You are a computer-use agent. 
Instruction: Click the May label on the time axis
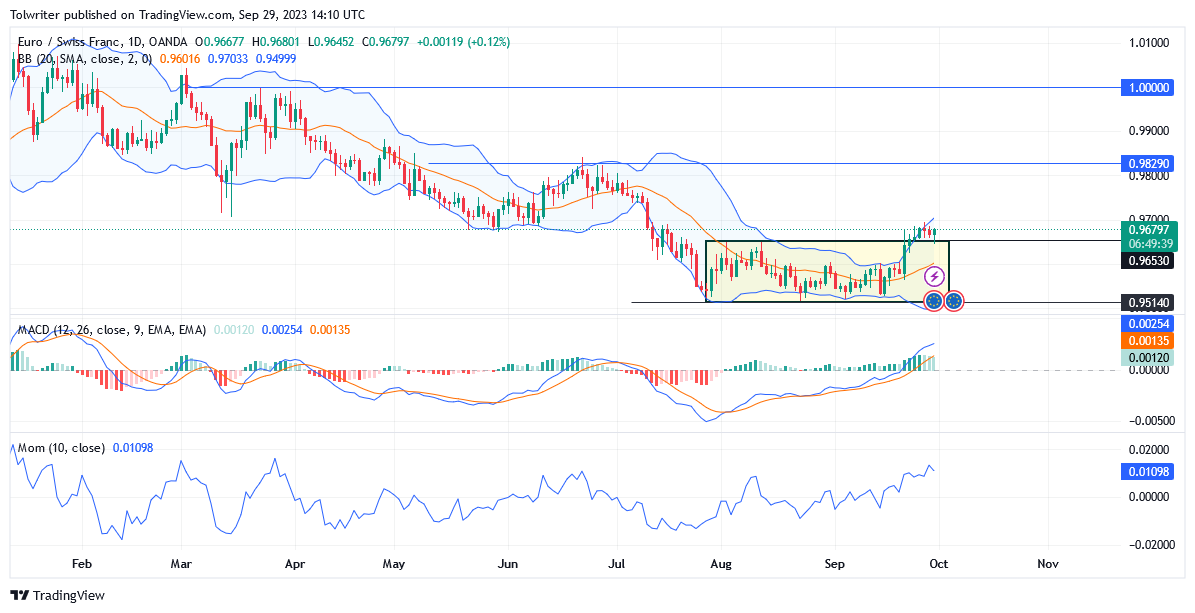393,564
